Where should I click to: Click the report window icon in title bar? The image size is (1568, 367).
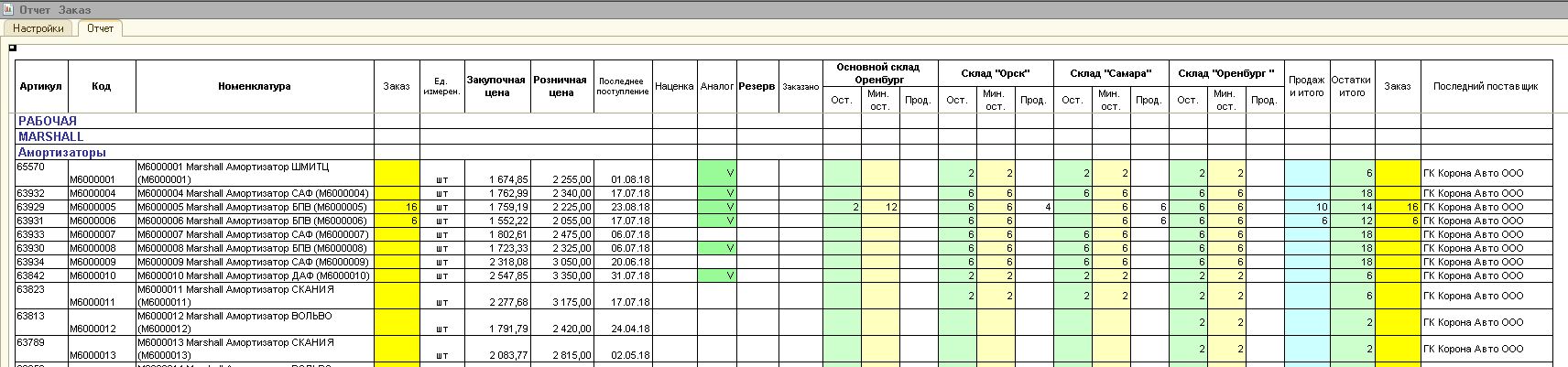pos(8,9)
